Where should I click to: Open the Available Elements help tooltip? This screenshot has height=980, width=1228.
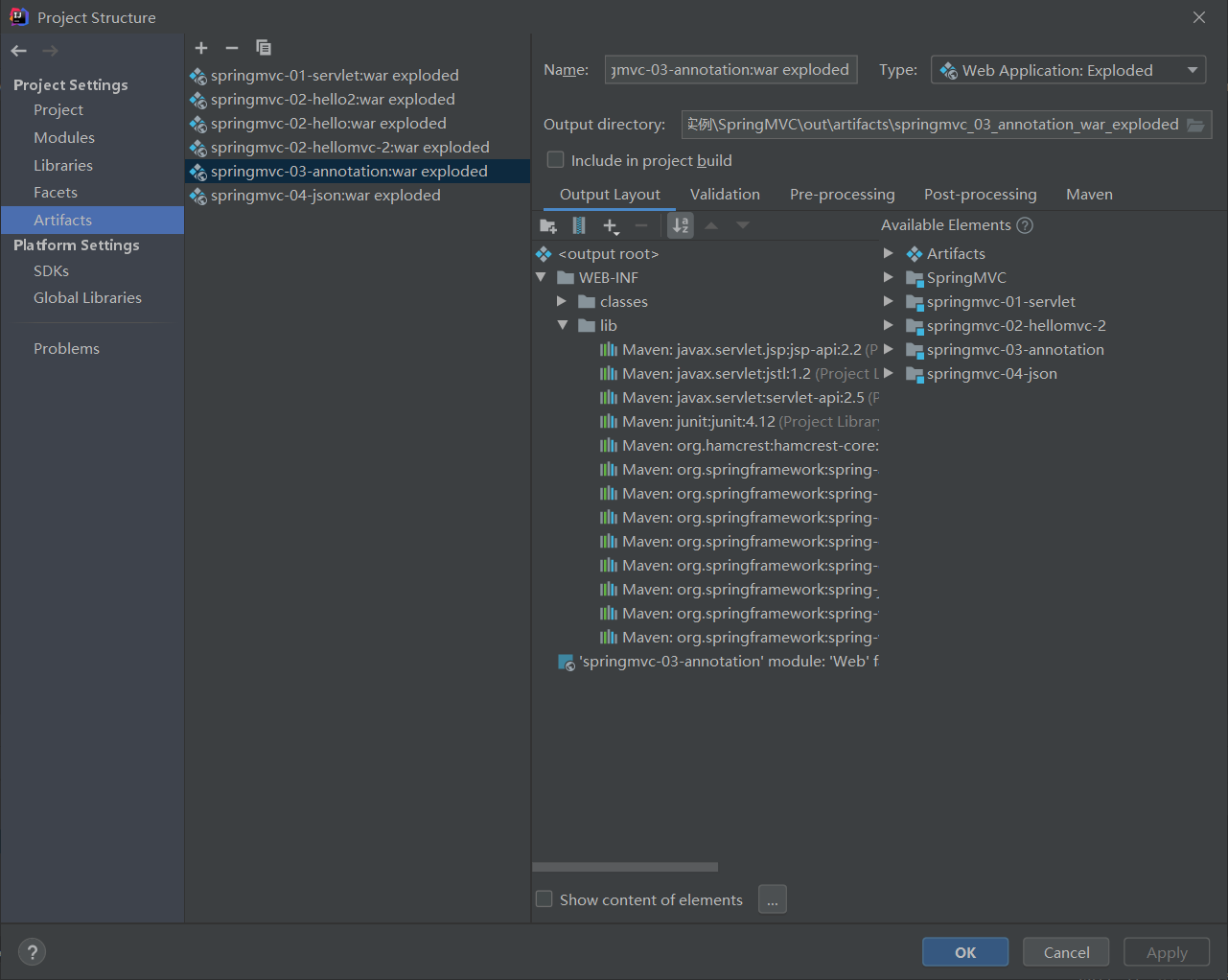tap(1025, 224)
